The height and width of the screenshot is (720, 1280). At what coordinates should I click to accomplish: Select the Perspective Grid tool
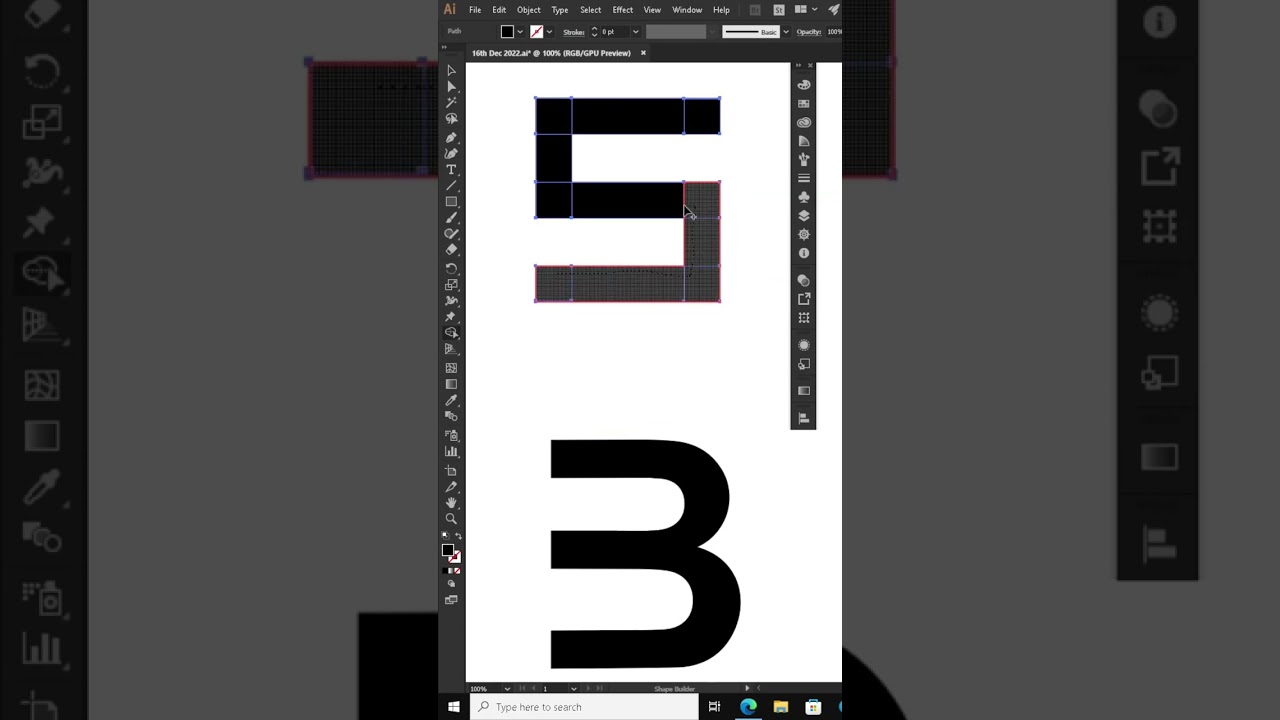pyautogui.click(x=451, y=348)
